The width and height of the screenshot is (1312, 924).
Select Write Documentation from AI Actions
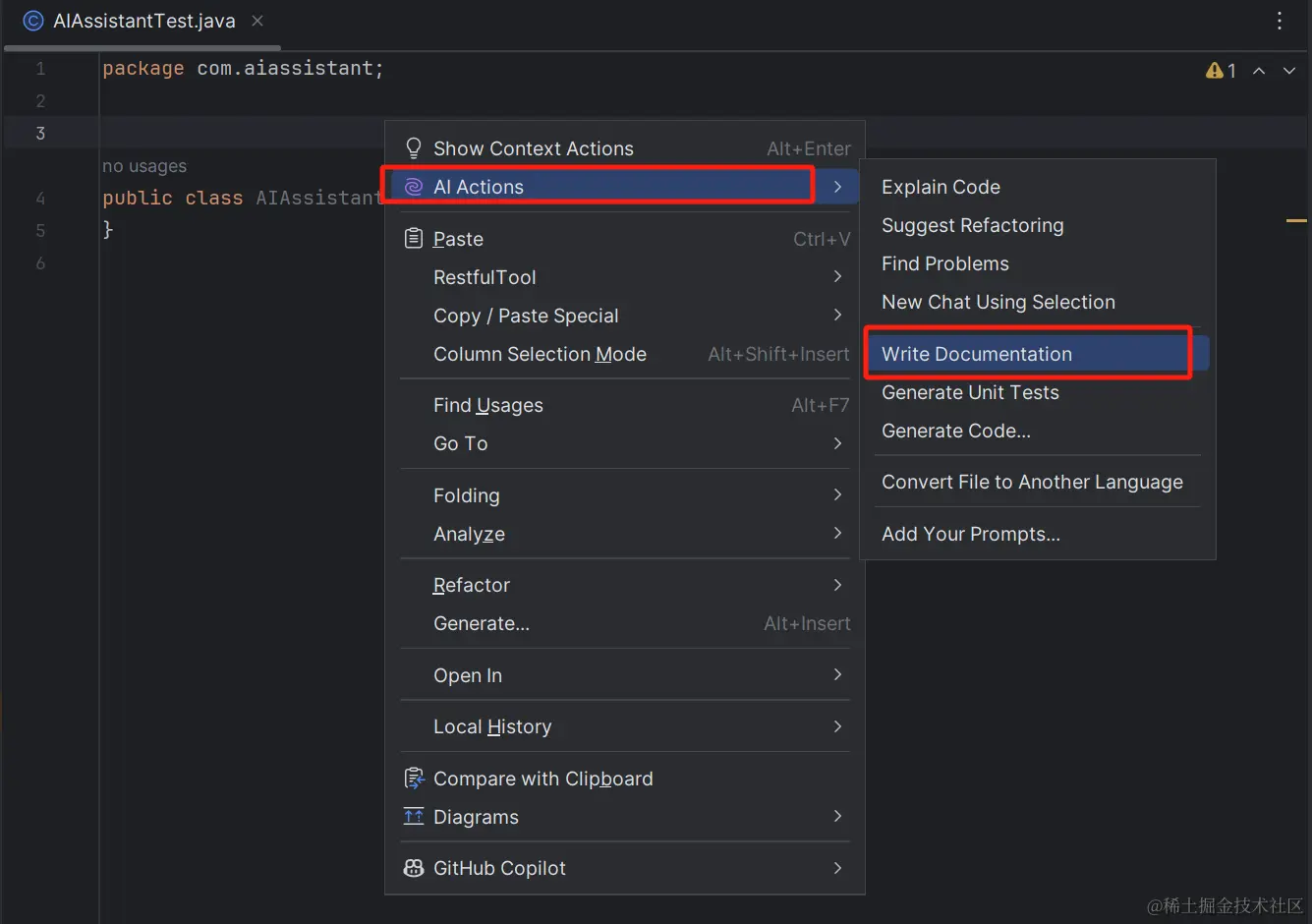pyautogui.click(x=977, y=354)
